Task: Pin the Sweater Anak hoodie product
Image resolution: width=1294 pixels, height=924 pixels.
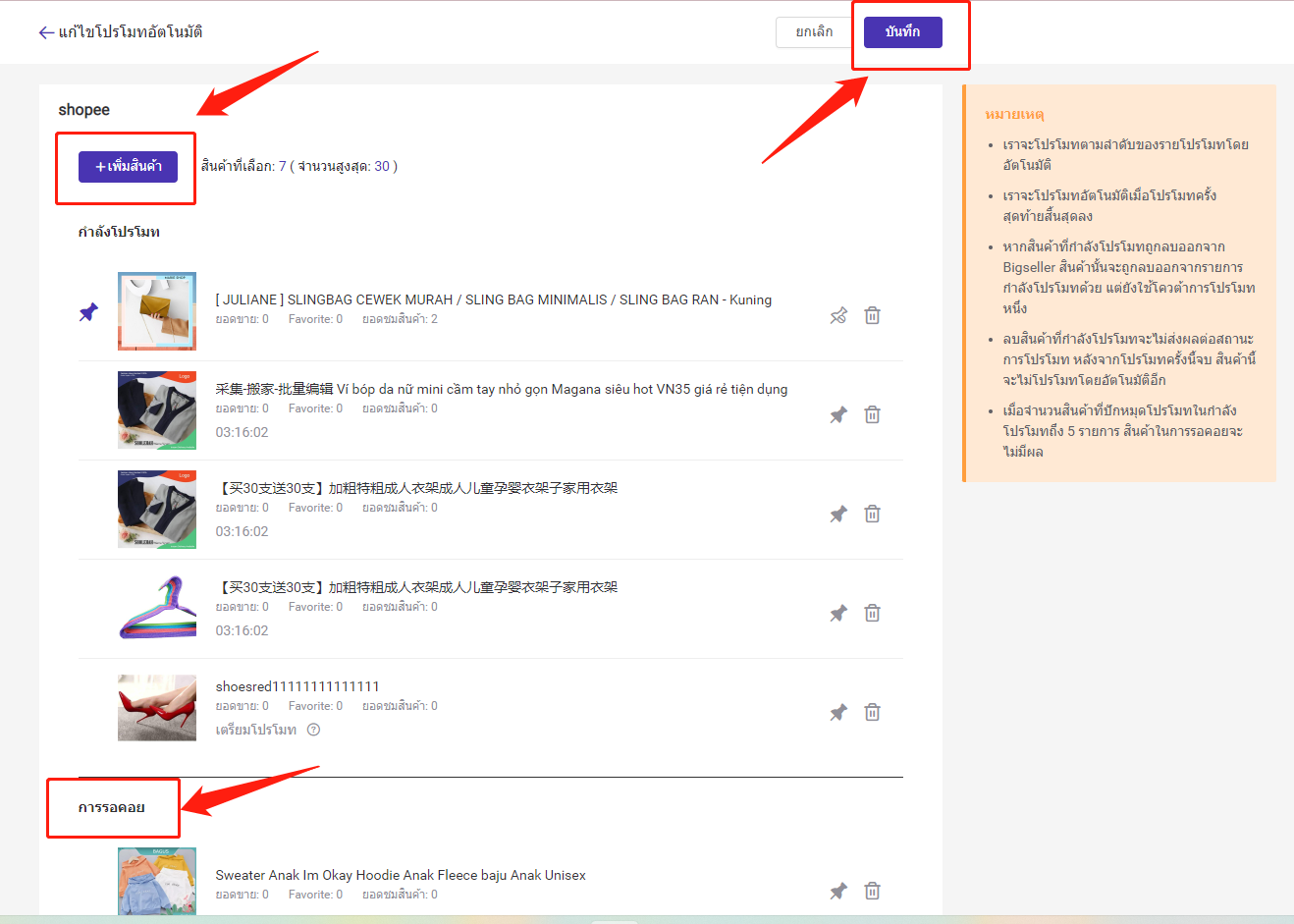Action: pos(838,892)
